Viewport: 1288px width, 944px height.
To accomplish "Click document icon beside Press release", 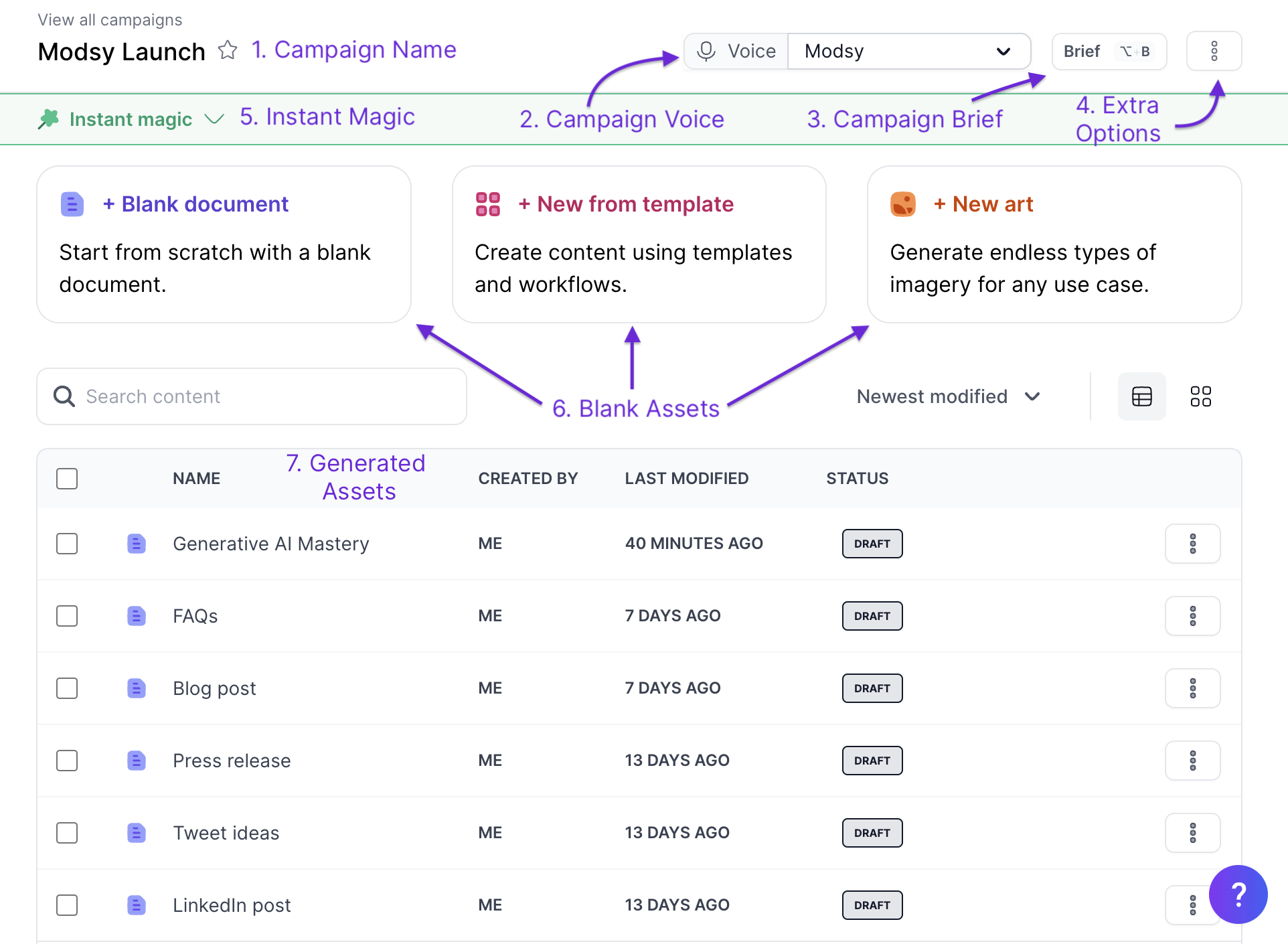I will [137, 761].
